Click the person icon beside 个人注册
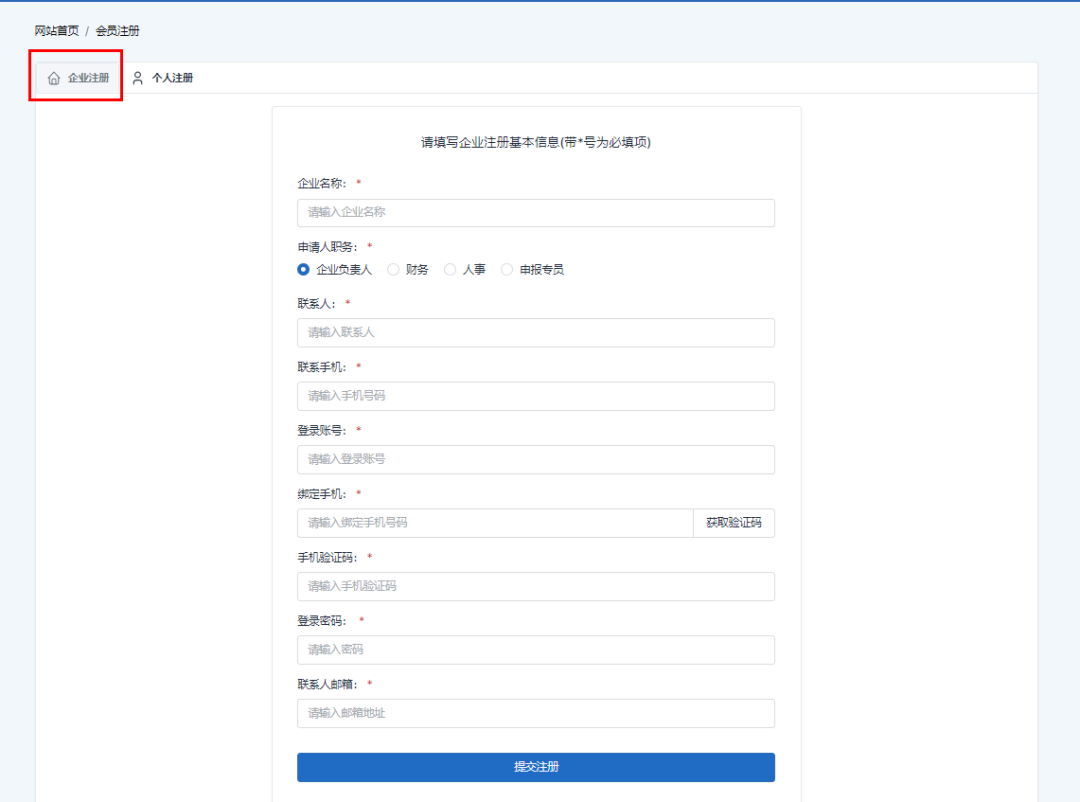Viewport: 1080px width, 802px height. point(138,78)
